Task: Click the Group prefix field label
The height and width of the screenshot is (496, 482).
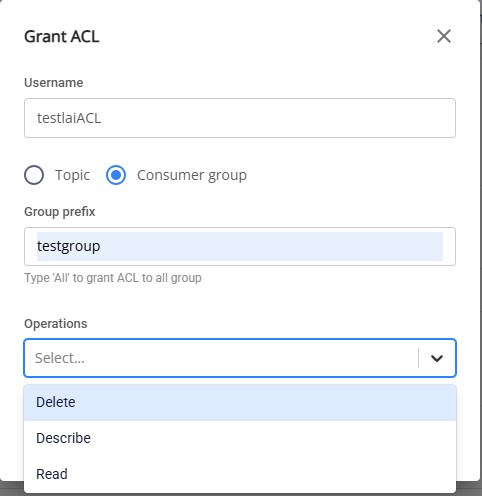Action: [x=60, y=212]
